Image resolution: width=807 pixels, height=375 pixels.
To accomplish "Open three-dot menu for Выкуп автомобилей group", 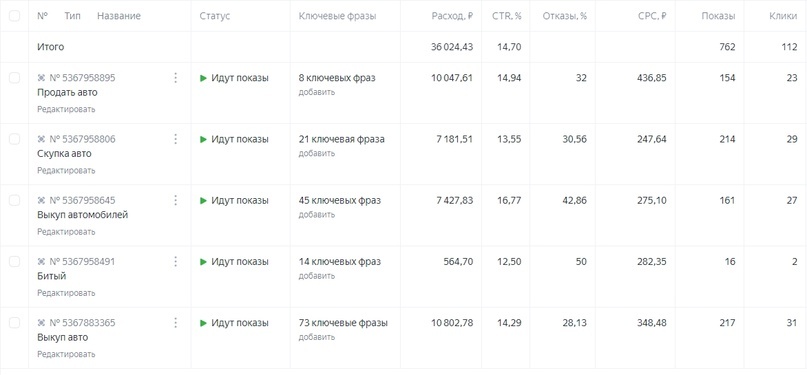I will point(176,200).
